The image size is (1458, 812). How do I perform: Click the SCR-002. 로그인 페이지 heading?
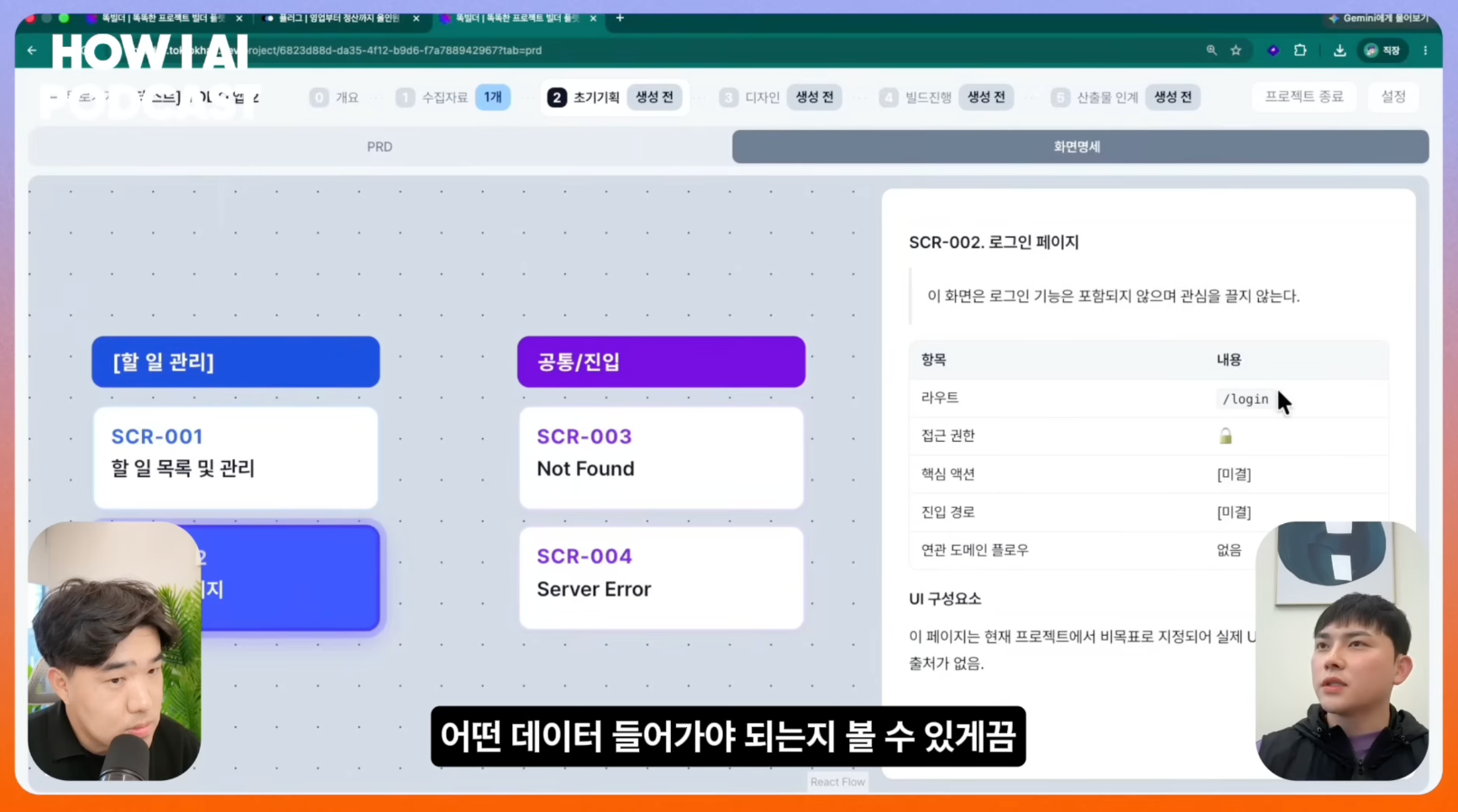pos(994,243)
